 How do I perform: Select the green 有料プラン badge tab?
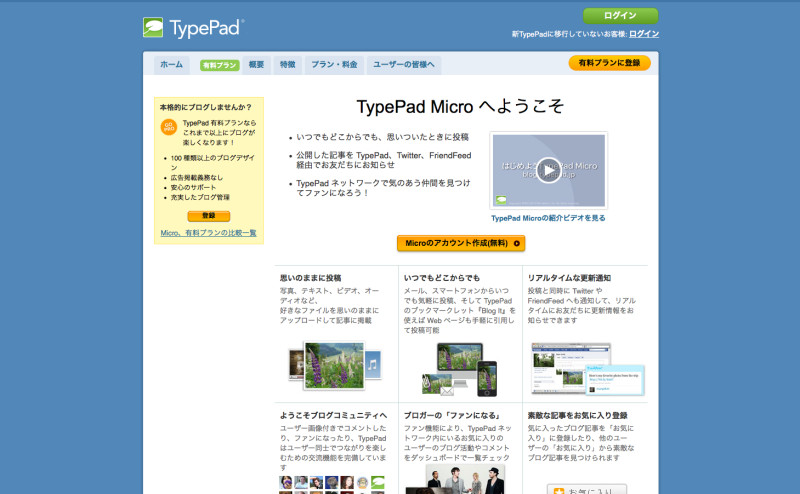(219, 65)
